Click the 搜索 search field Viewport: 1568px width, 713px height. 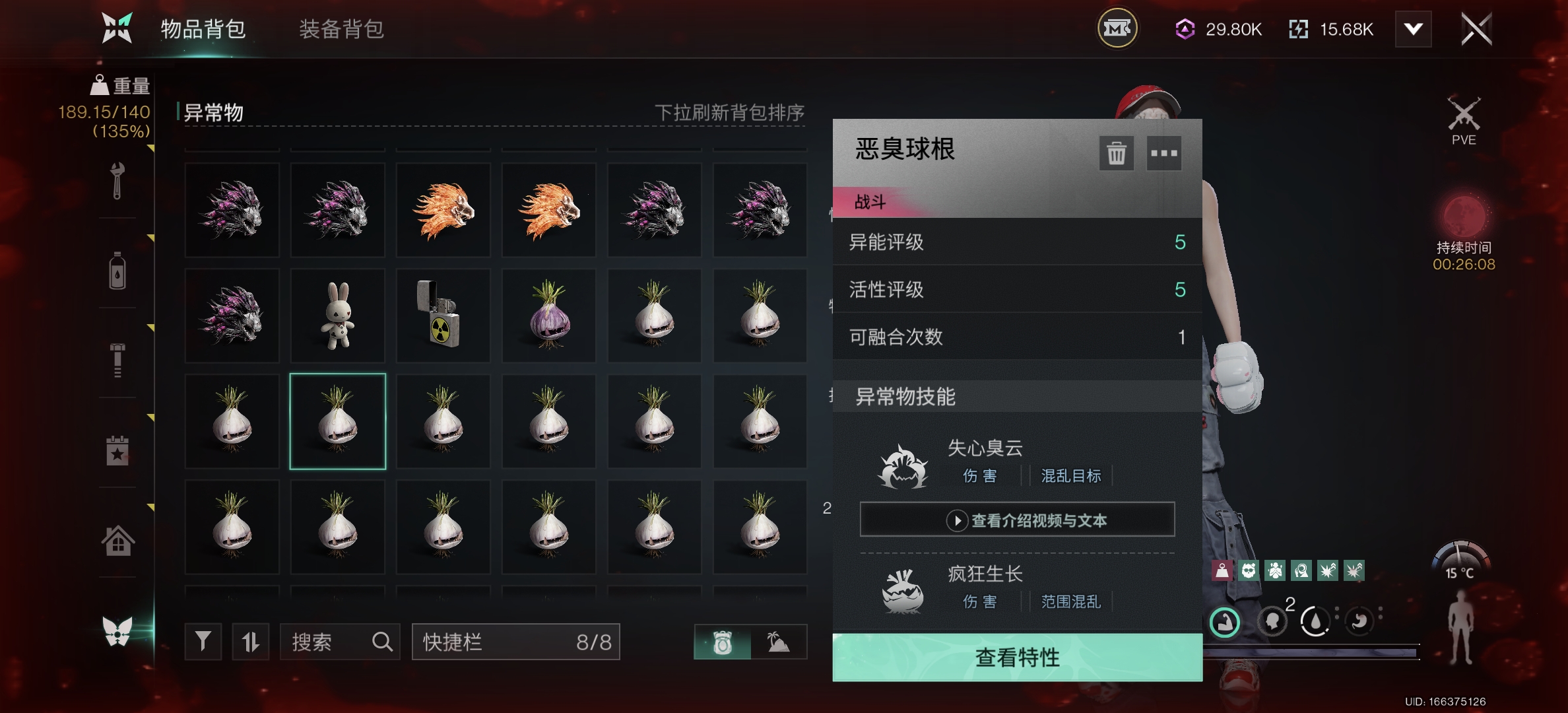[341, 642]
